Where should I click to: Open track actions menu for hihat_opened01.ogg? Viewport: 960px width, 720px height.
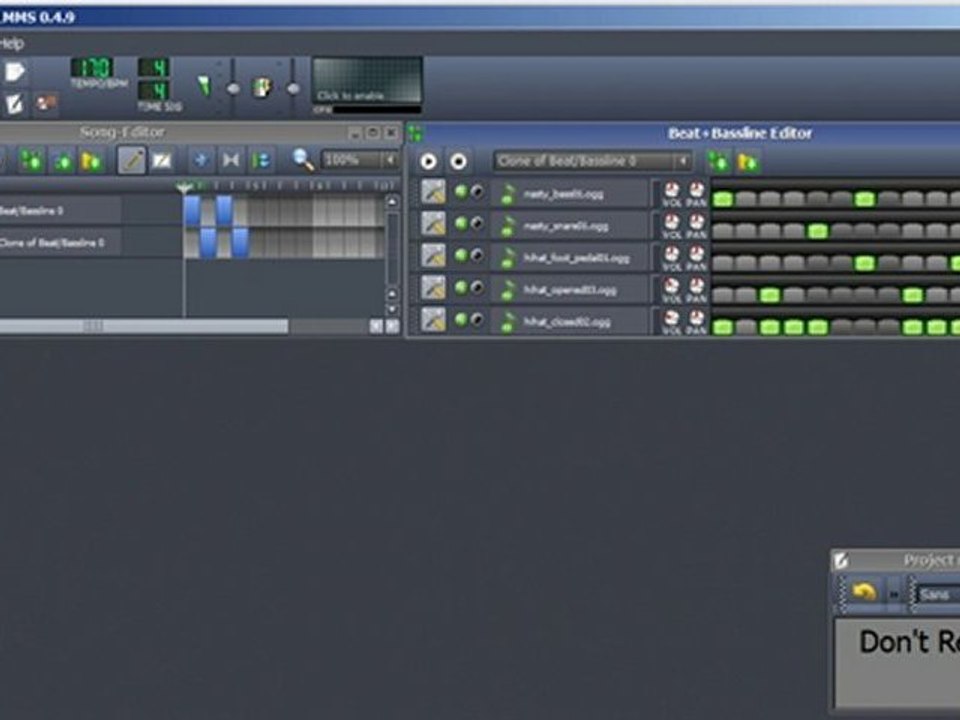point(433,288)
